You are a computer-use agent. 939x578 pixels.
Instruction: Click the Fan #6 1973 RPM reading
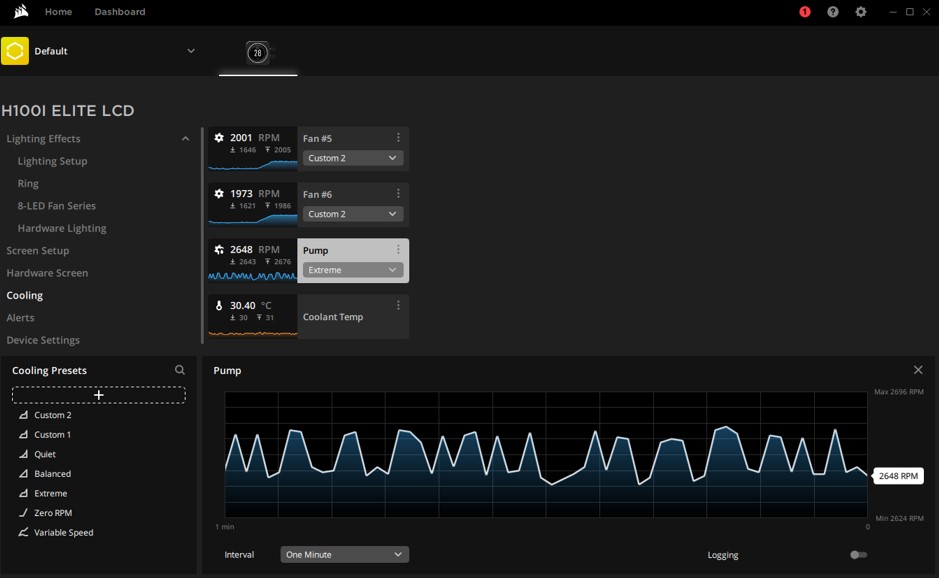click(255, 193)
